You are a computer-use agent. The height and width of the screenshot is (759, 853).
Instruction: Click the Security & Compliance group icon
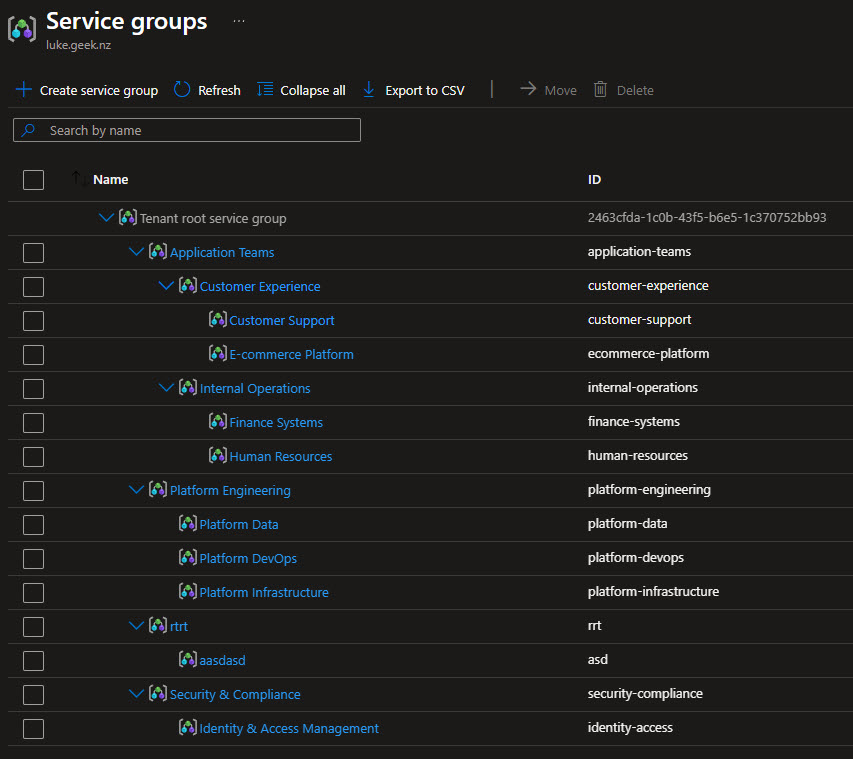[x=158, y=693]
